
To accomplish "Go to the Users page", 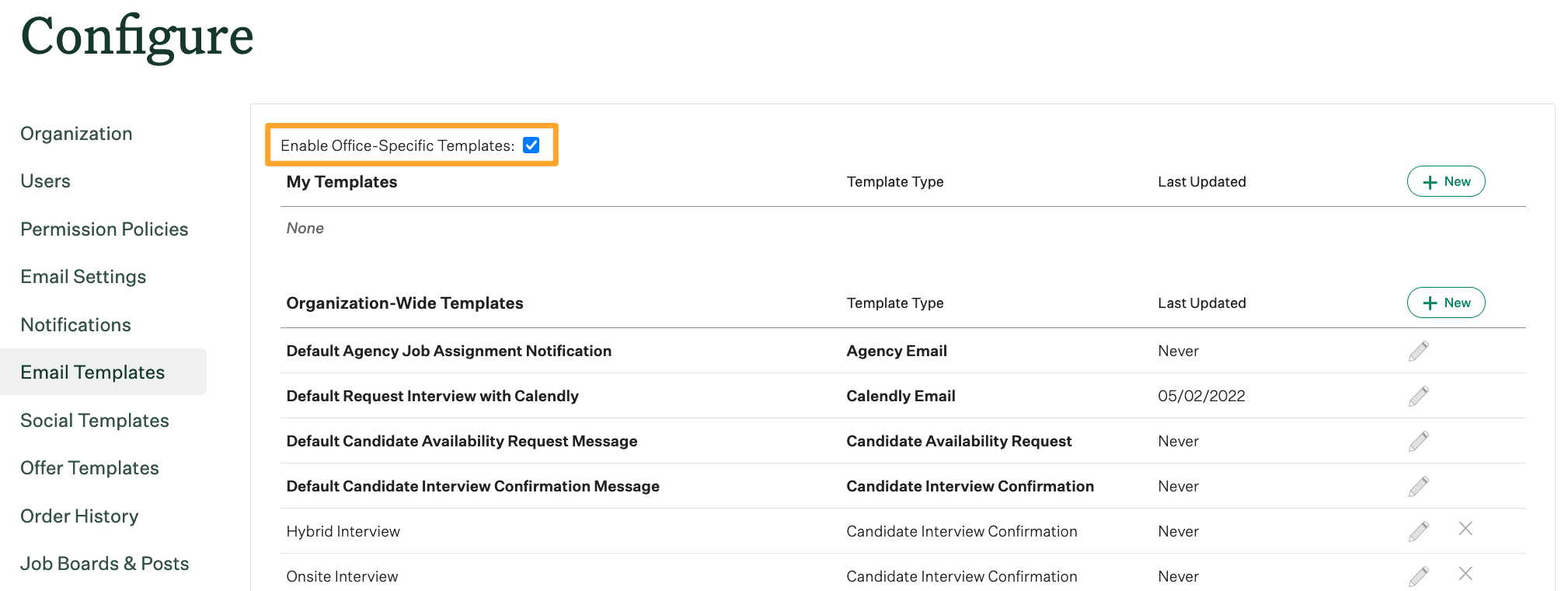I will (x=44, y=180).
